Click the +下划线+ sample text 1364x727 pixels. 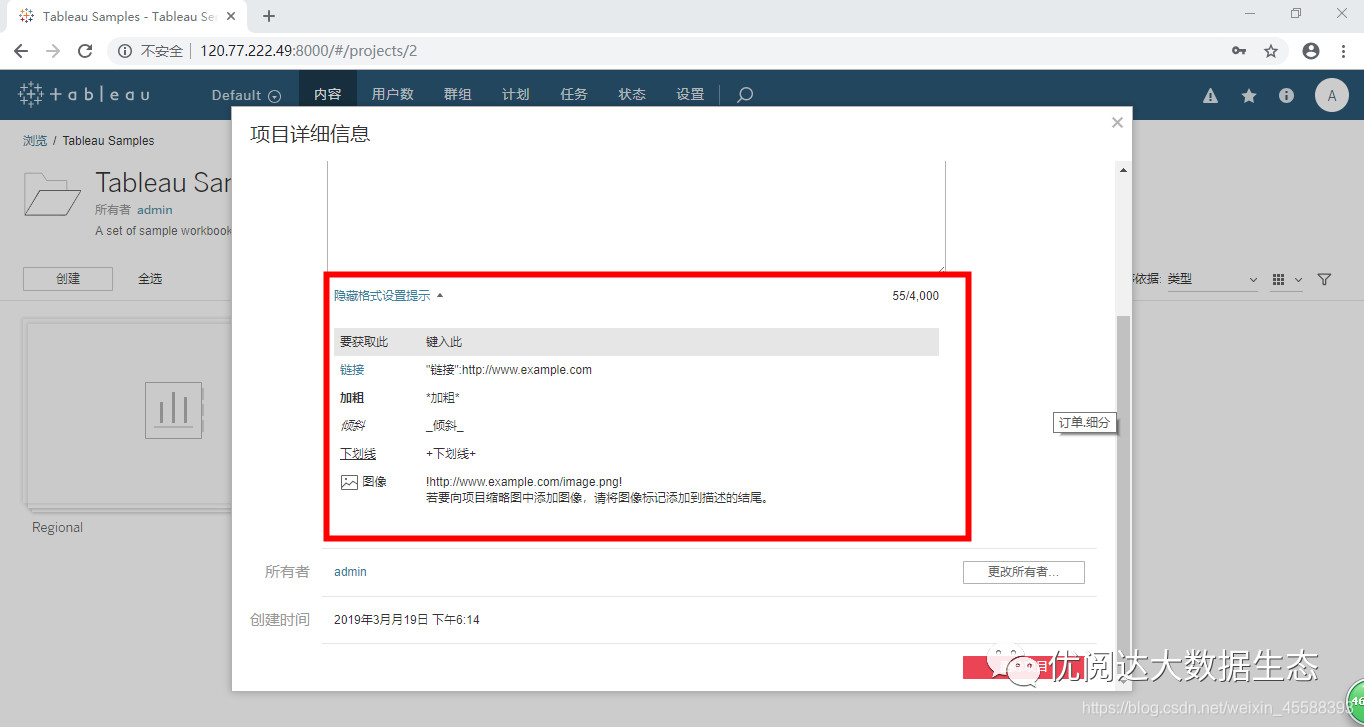coord(451,454)
